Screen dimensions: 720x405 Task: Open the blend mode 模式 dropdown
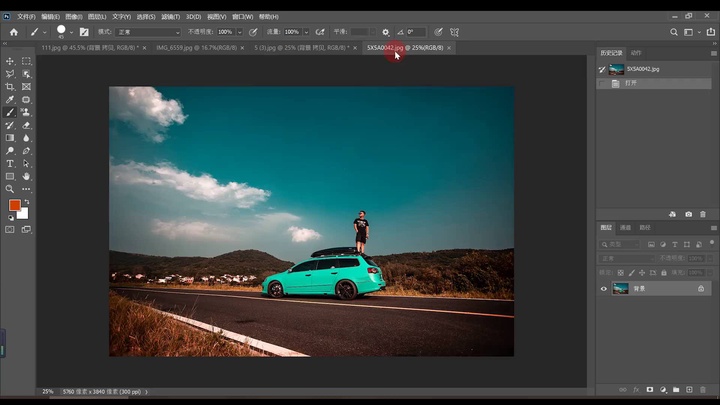tap(146, 32)
